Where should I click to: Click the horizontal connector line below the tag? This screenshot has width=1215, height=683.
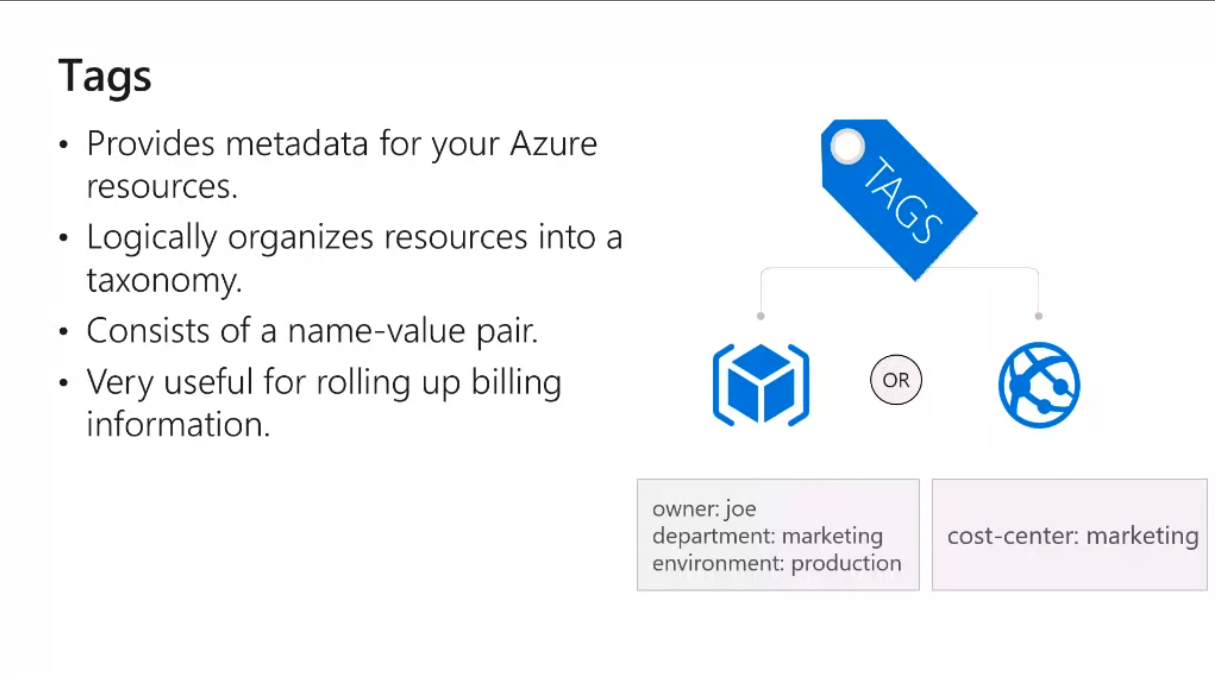pos(820,268)
